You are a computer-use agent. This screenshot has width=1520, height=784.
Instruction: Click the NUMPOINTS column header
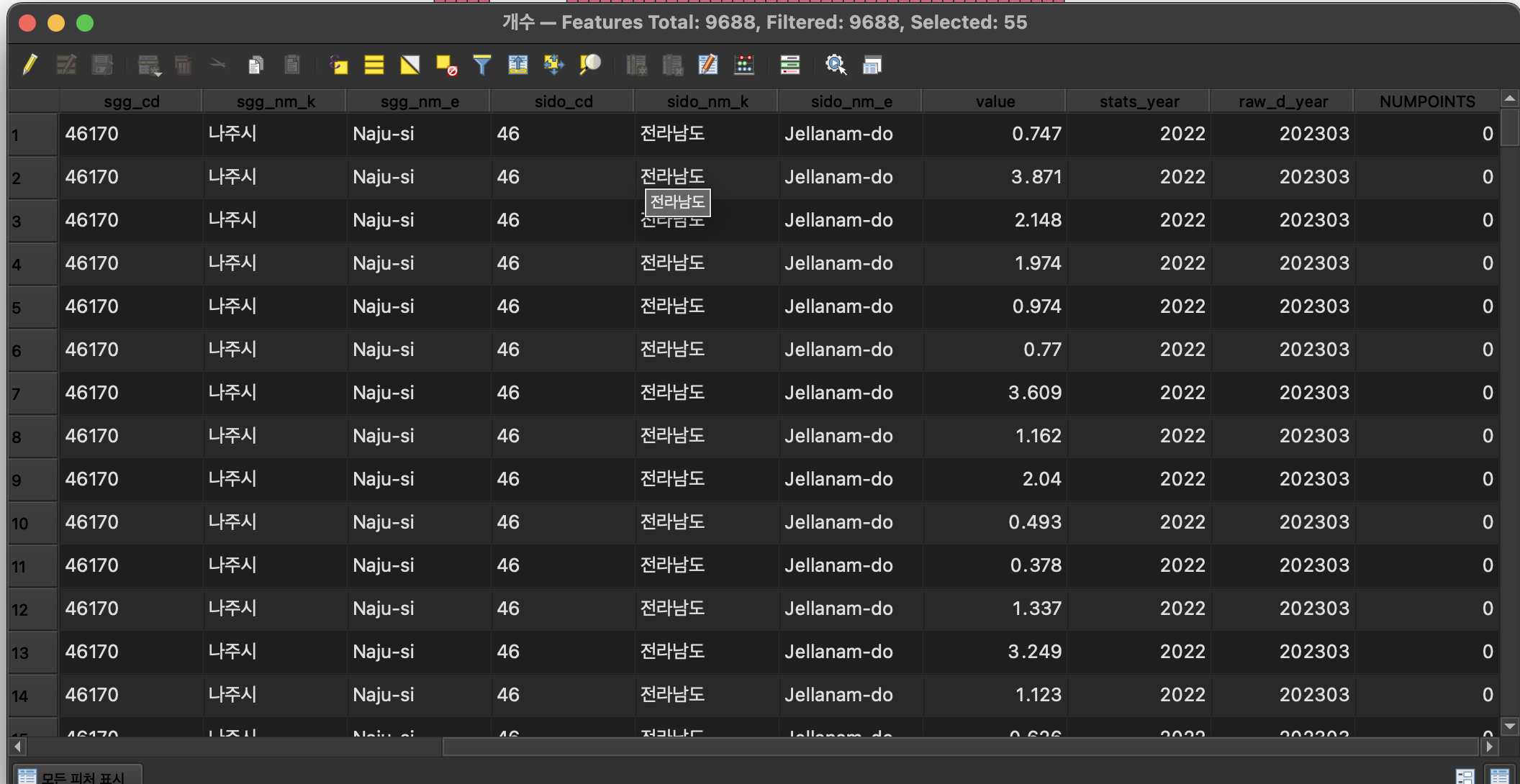click(x=1426, y=101)
